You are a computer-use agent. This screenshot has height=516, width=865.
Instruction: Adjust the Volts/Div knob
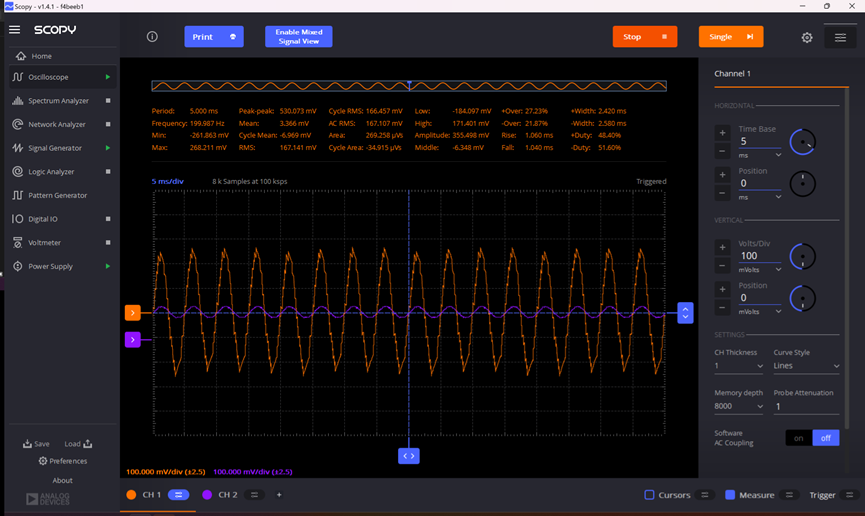click(x=803, y=257)
